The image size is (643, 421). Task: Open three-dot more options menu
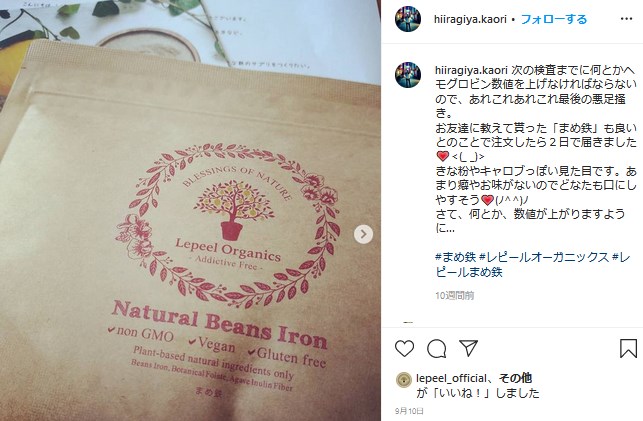pyautogui.click(x=626, y=19)
